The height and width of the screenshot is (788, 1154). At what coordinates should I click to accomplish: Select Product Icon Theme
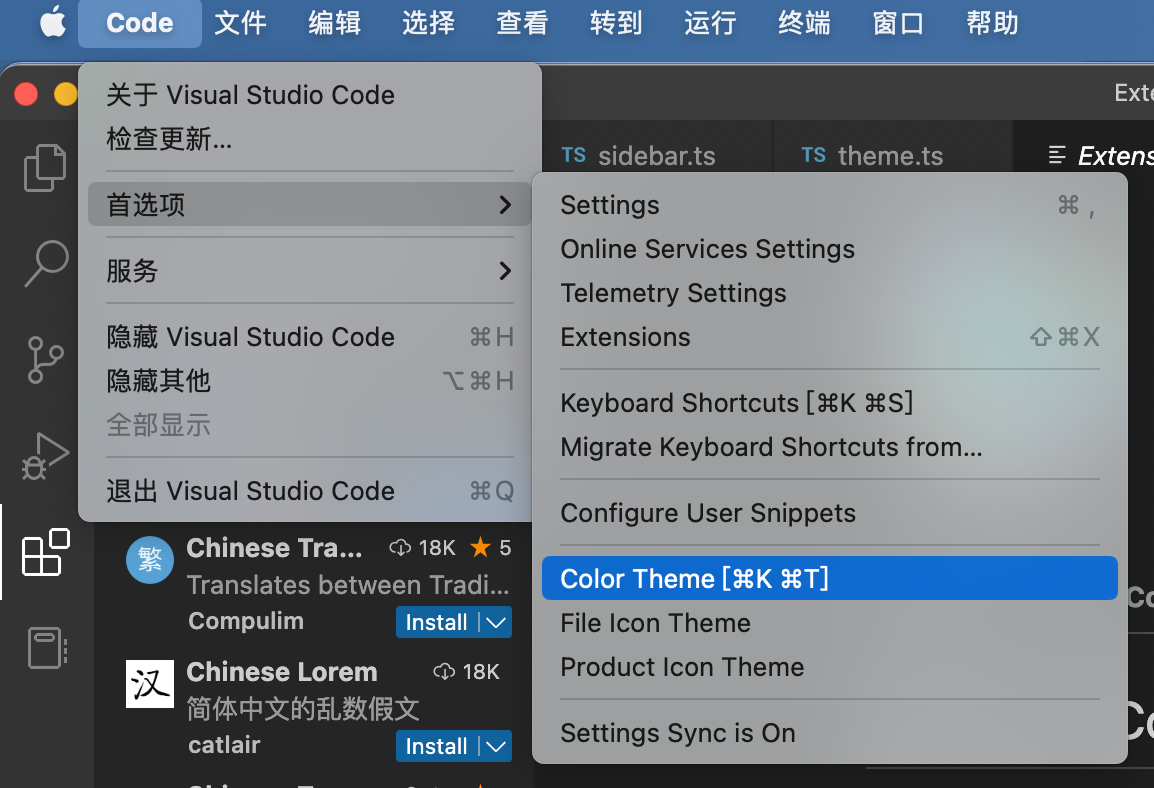829,667
